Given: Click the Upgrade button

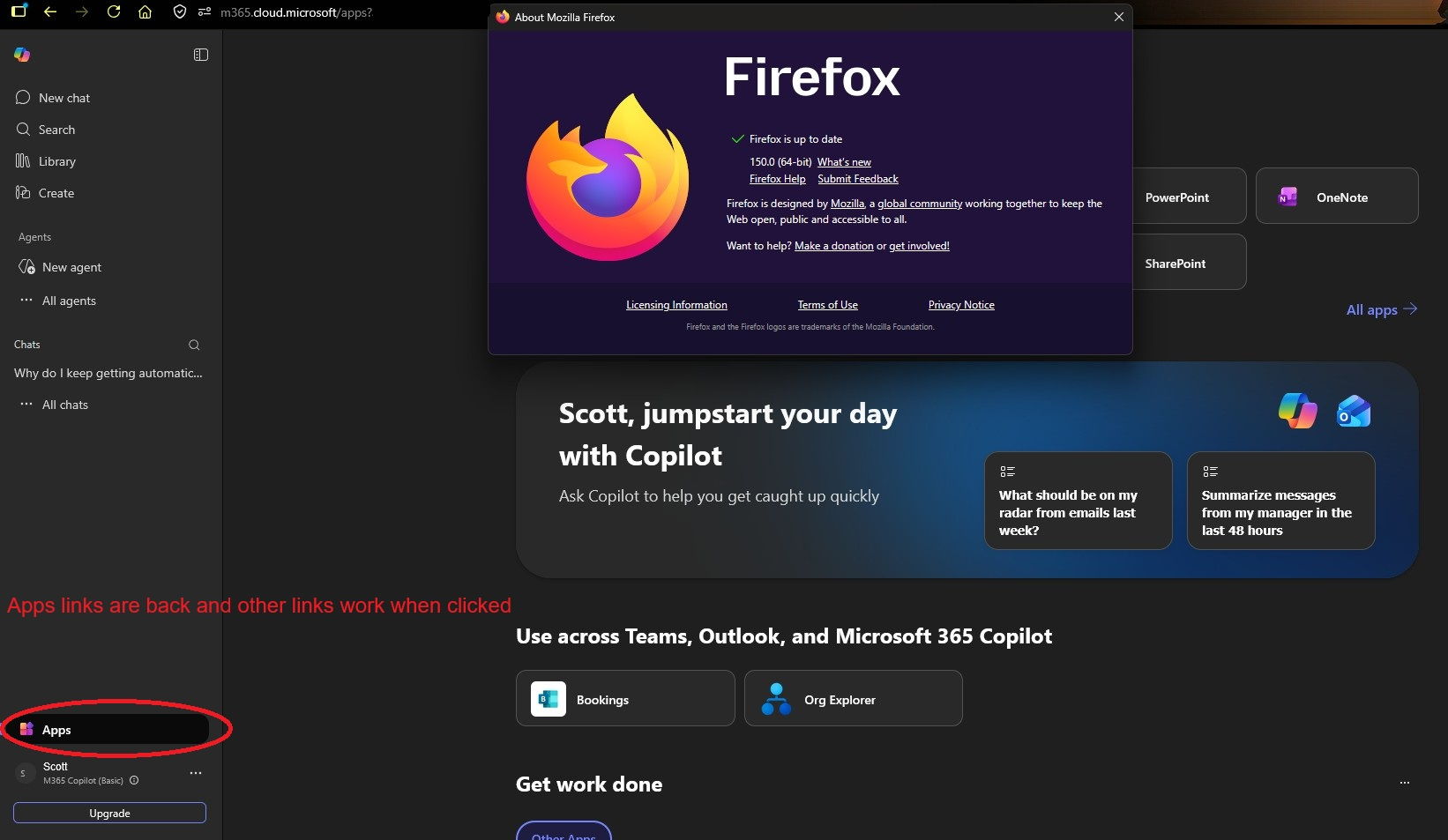Looking at the screenshot, I should pos(109,813).
